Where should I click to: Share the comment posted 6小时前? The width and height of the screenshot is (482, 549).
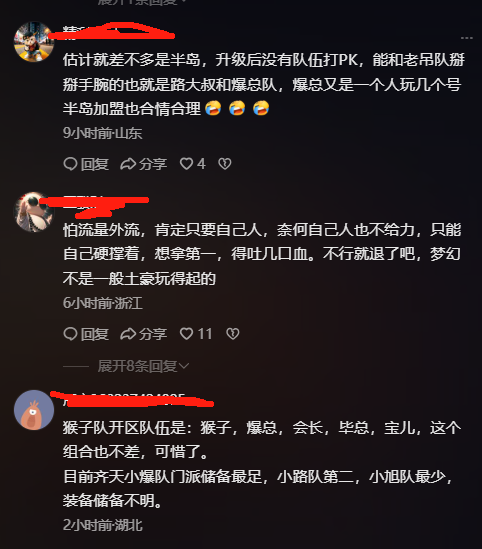(143, 334)
